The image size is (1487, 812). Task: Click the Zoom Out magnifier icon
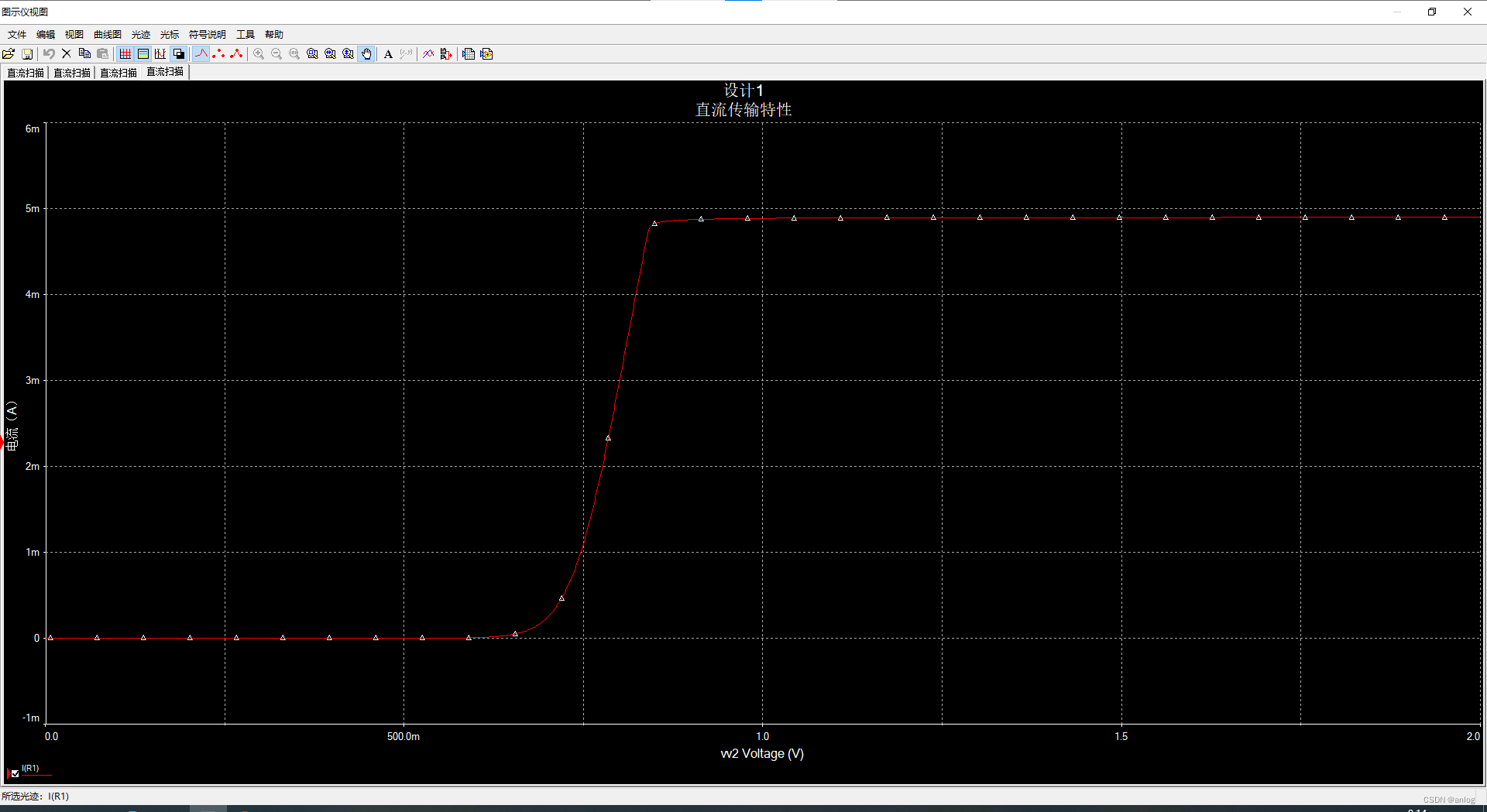[x=276, y=54]
